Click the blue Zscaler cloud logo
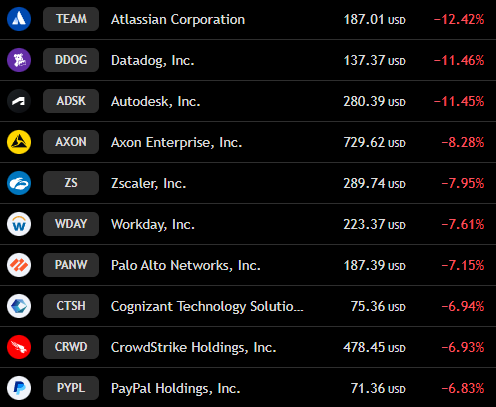496x407 pixels. click(19, 183)
